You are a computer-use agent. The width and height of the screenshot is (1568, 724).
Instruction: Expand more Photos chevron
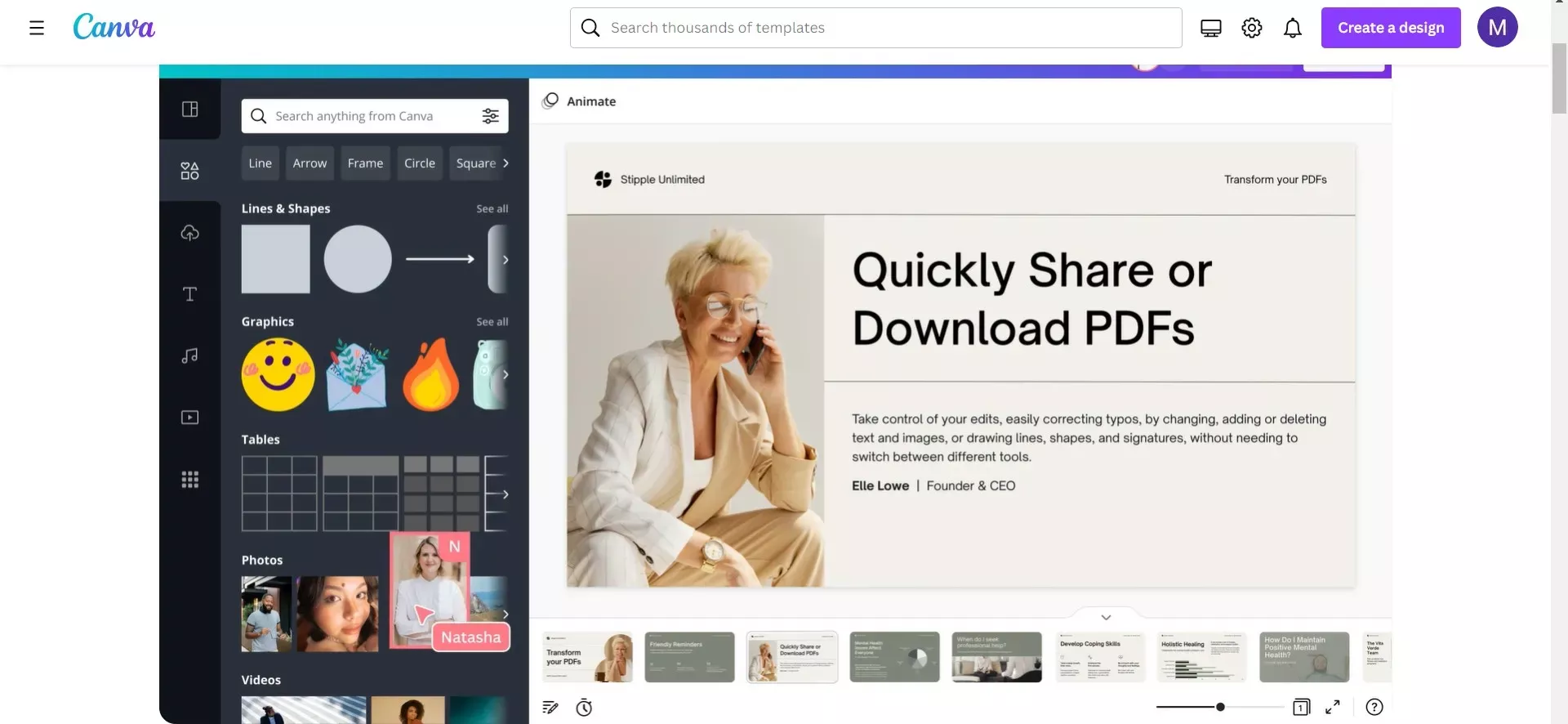pyautogui.click(x=506, y=614)
